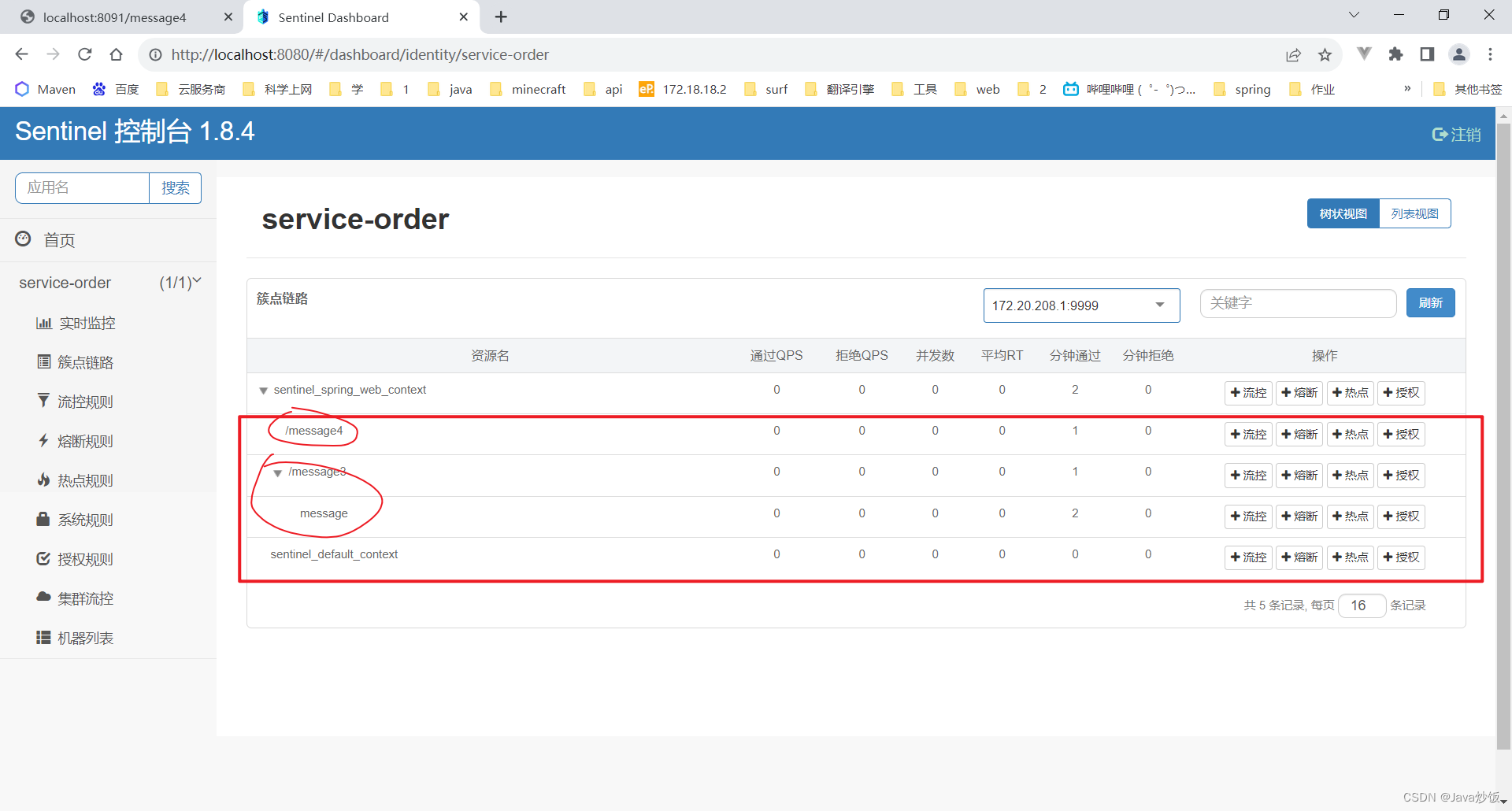Collapse sentinel_spring_web_context tree node
This screenshot has height=811, width=1512.
264,391
